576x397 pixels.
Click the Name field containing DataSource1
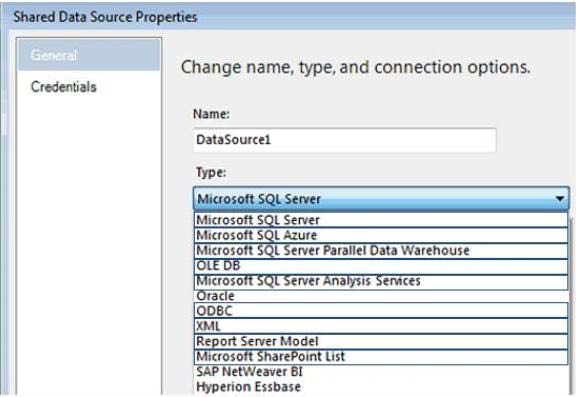coord(345,140)
